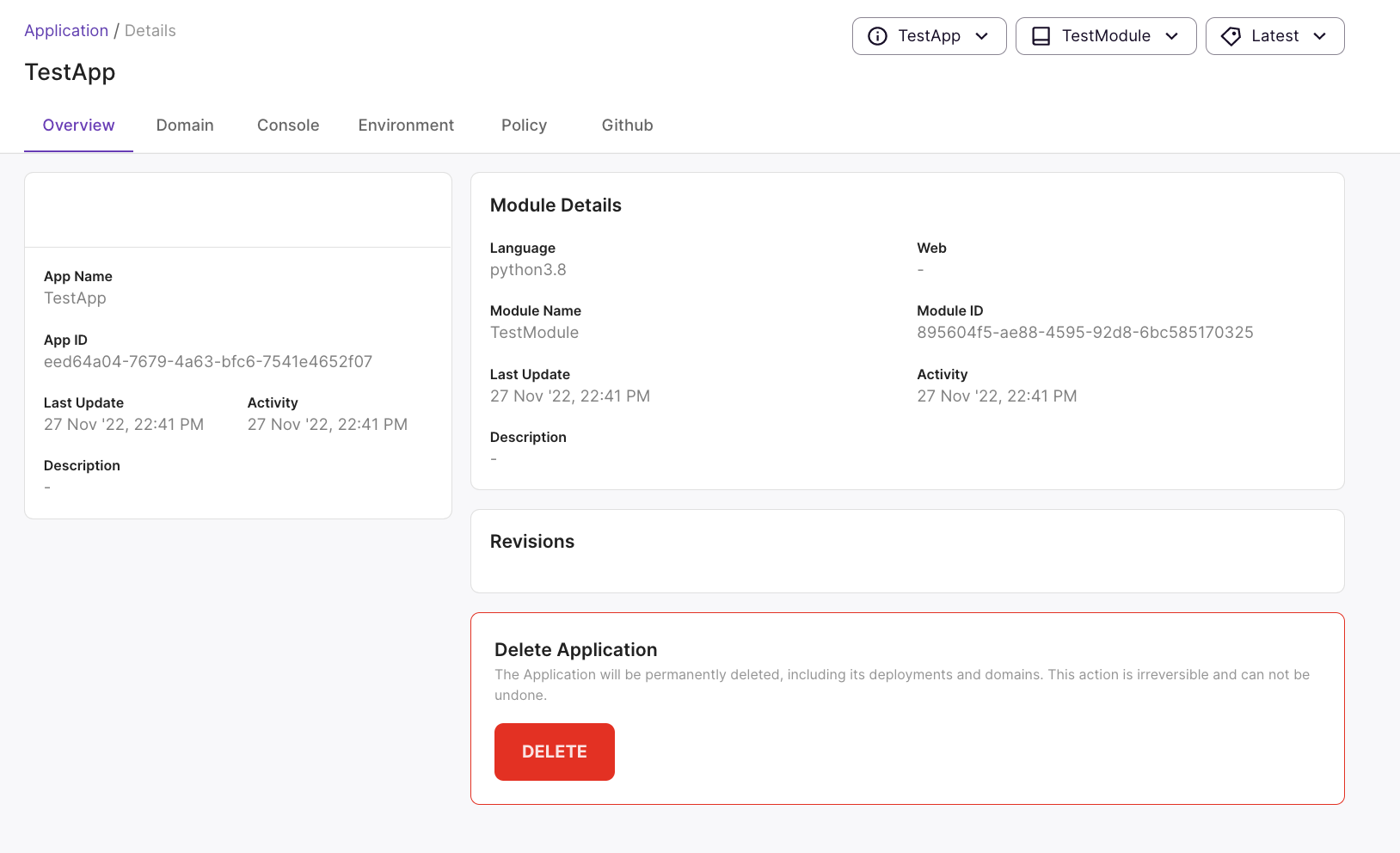The width and height of the screenshot is (1400, 853).
Task: Open the Console tab
Action: tap(288, 126)
